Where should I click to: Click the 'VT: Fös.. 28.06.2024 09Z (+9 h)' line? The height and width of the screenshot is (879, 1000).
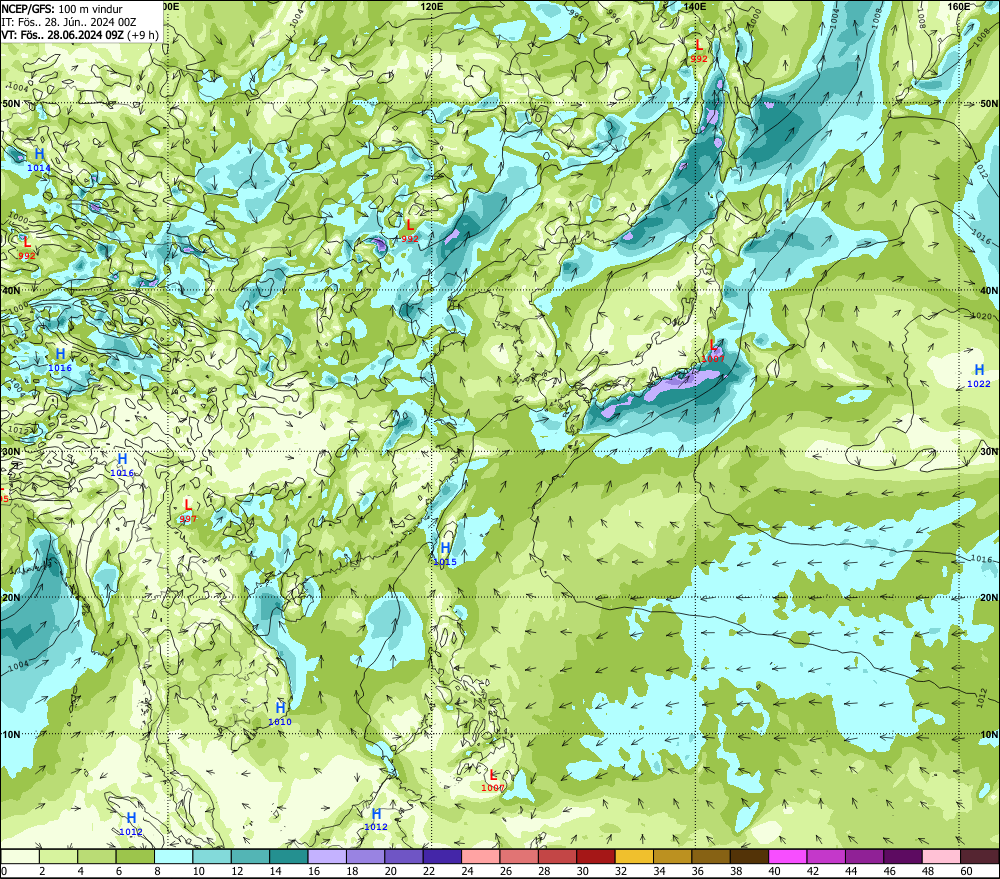coord(80,35)
